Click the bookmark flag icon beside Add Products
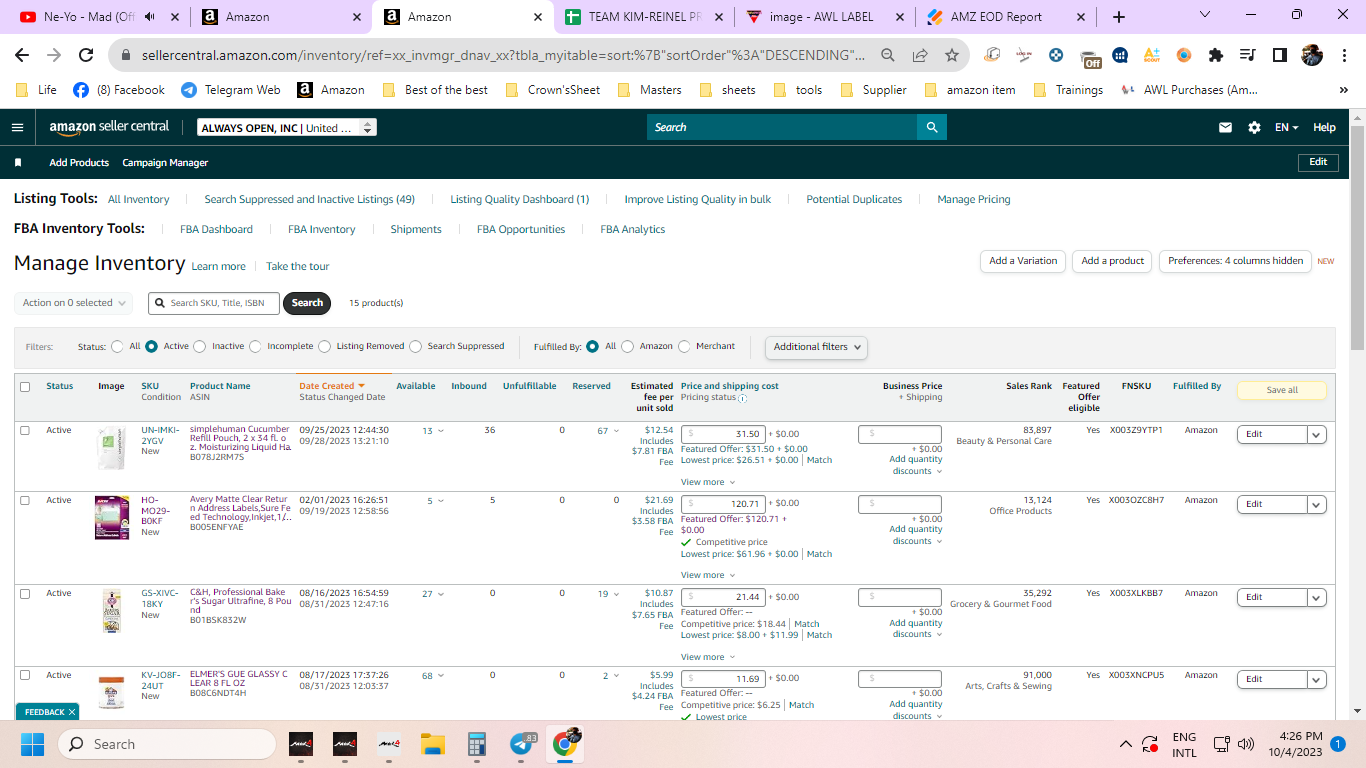This screenshot has width=1366, height=768. point(18,162)
